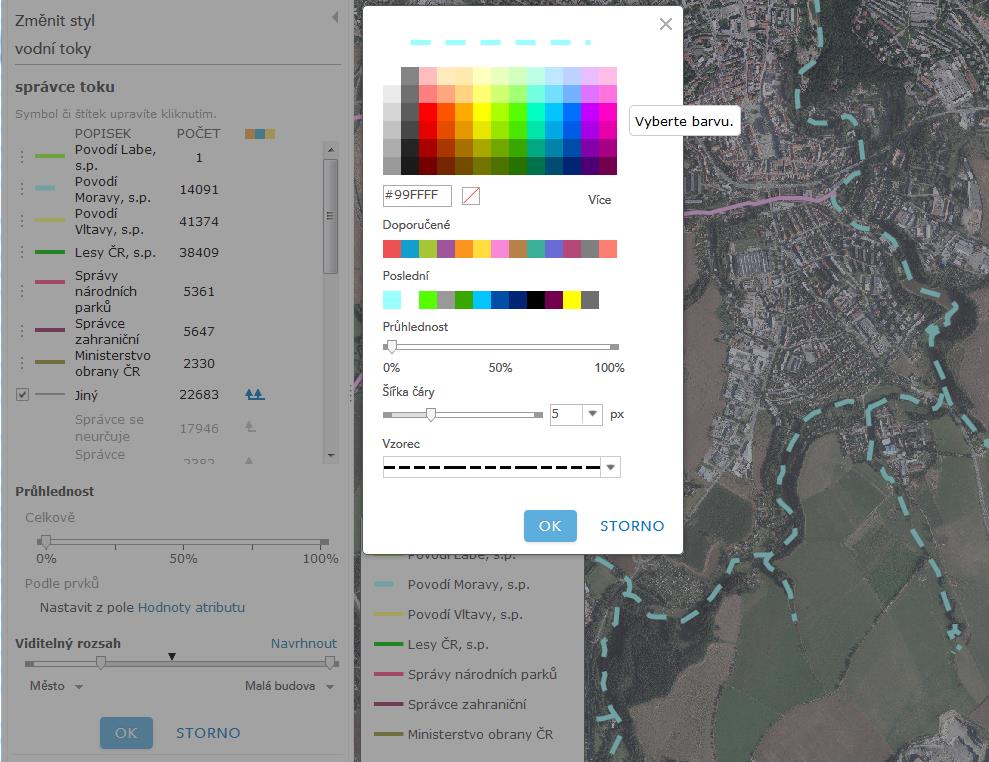989x762 pixels.
Task: Click the Navrhnout visible range link
Action: click(x=304, y=643)
